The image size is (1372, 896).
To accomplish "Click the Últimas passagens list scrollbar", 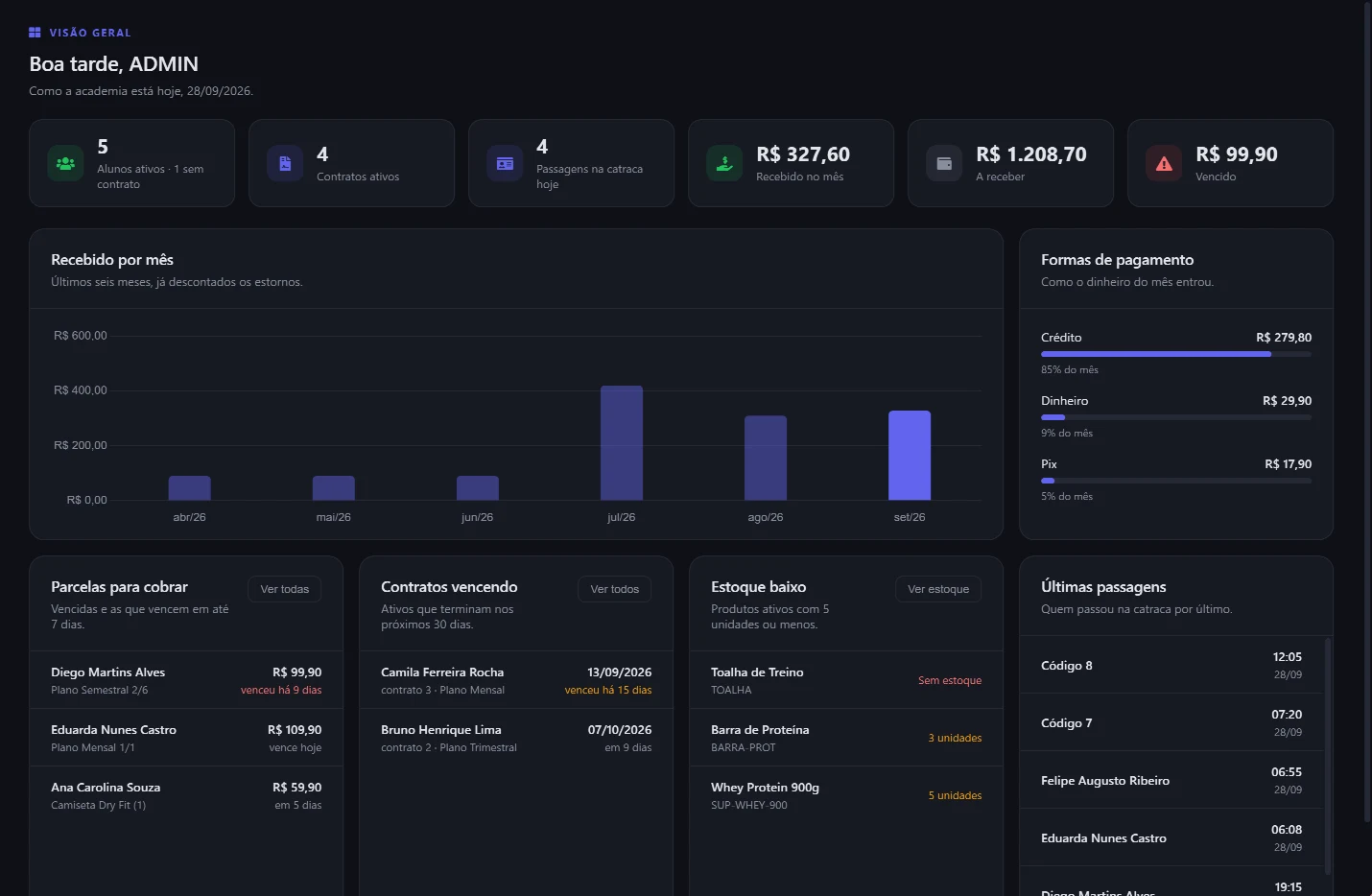I will (x=1328, y=756).
